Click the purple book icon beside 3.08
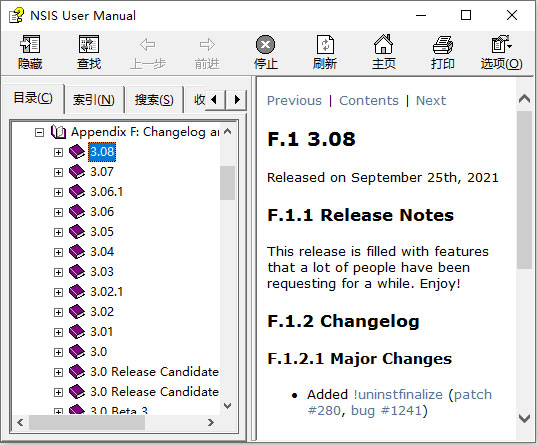 [77, 152]
